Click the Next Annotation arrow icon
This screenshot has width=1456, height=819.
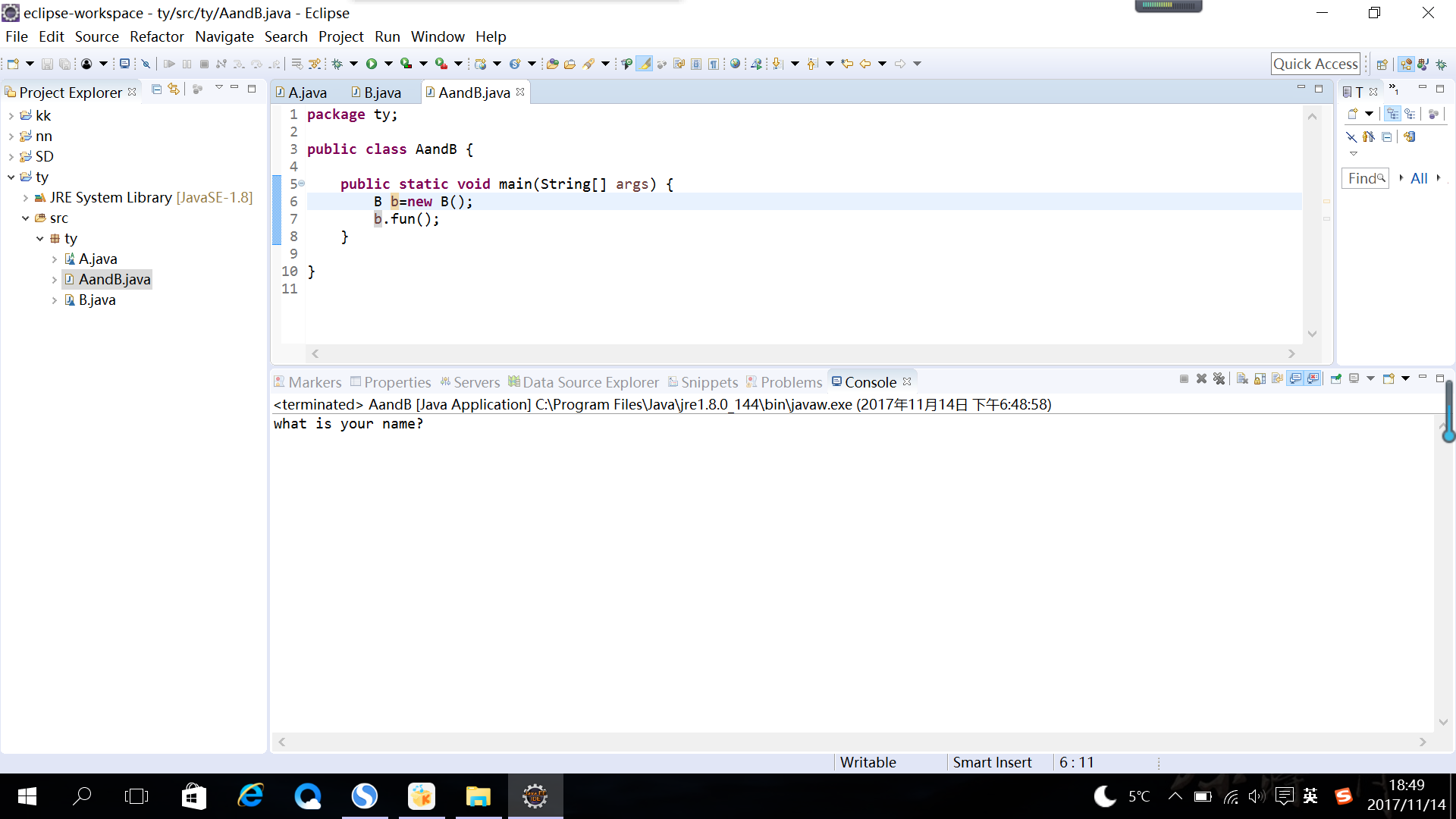(778, 64)
